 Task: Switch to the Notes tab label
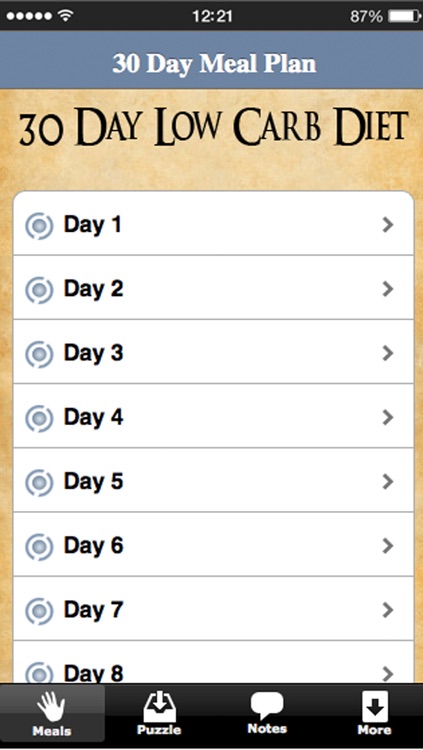267,729
